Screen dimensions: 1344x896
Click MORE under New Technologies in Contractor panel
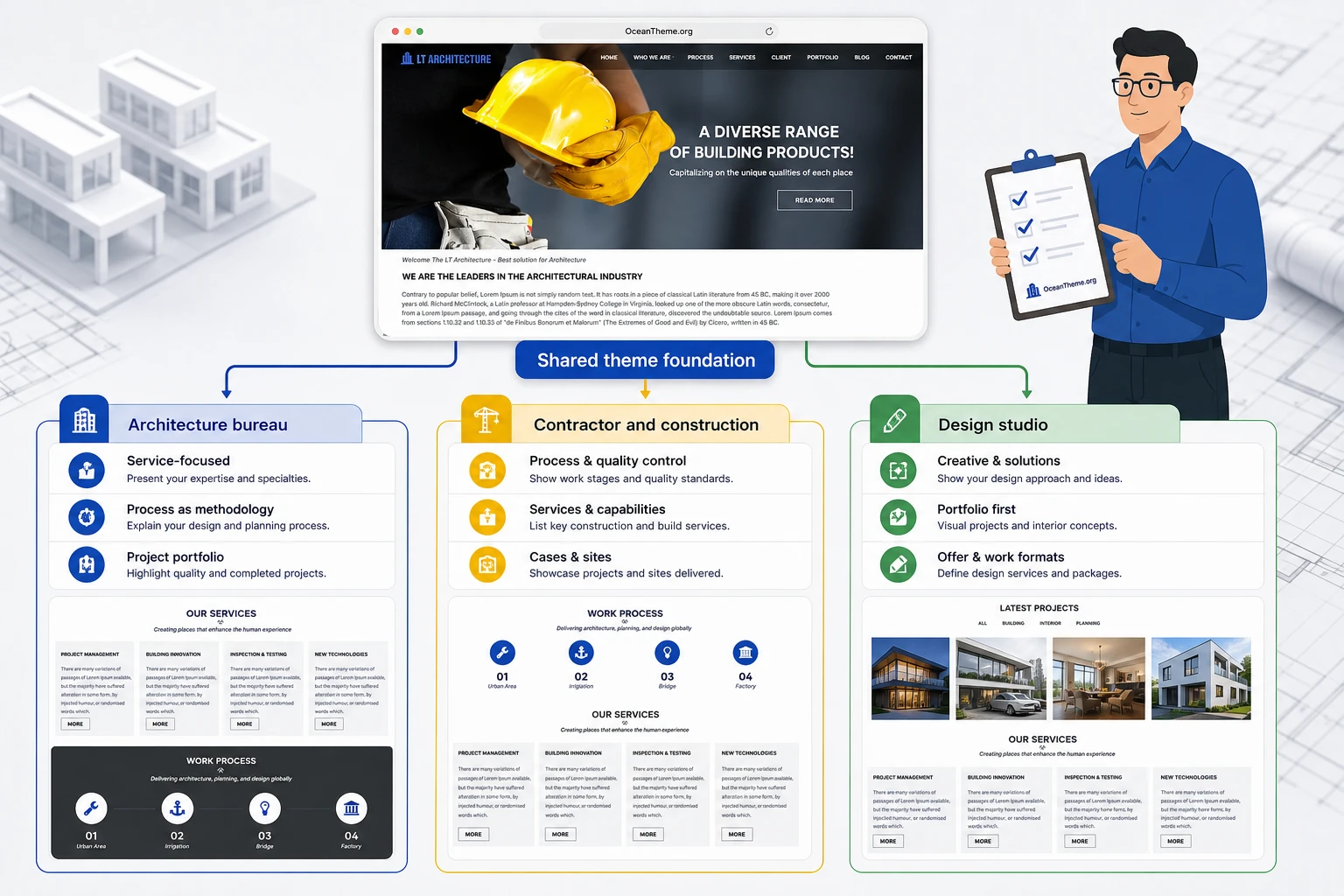coord(737,834)
